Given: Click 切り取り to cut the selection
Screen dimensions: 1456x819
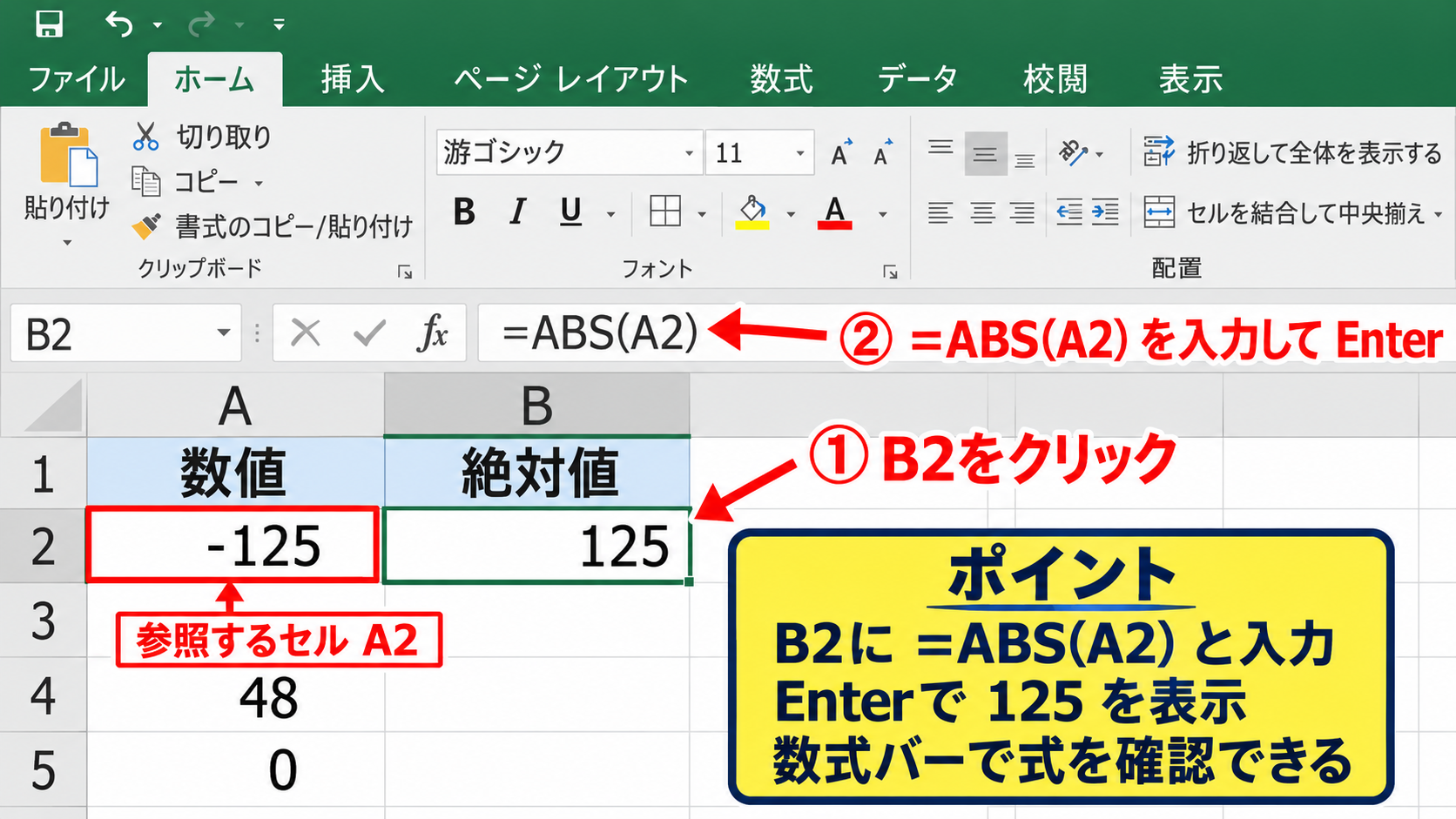Looking at the screenshot, I should click(202, 137).
